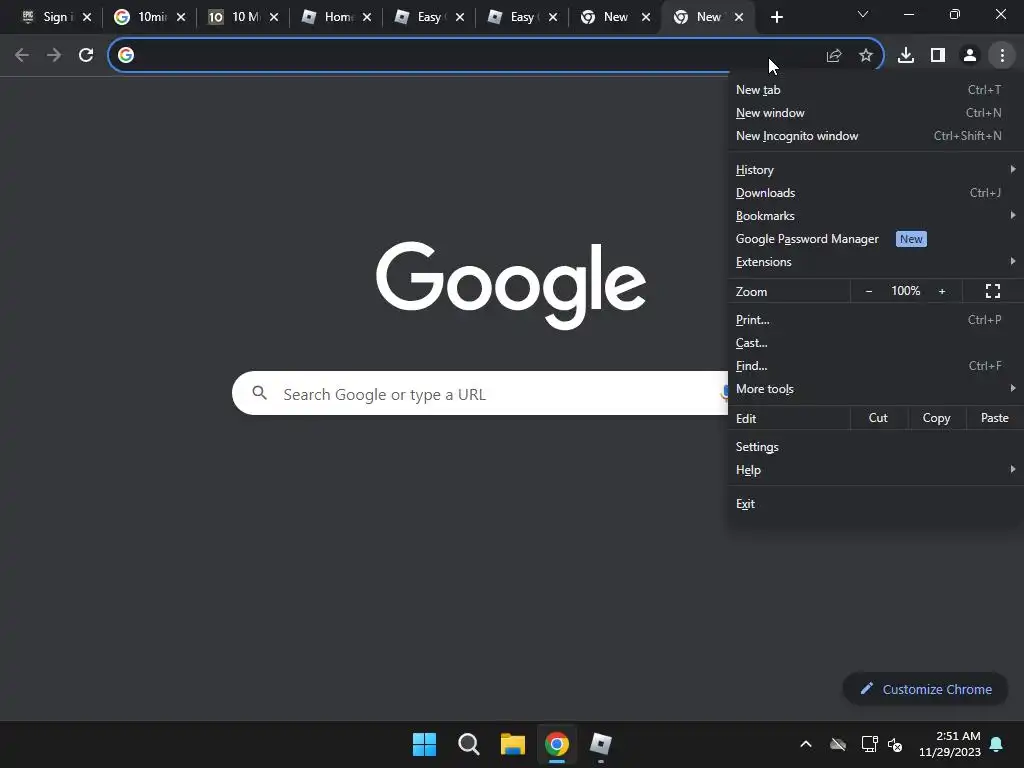This screenshot has height=768, width=1024.
Task: Choose Exit from the menu
Action: [875, 504]
